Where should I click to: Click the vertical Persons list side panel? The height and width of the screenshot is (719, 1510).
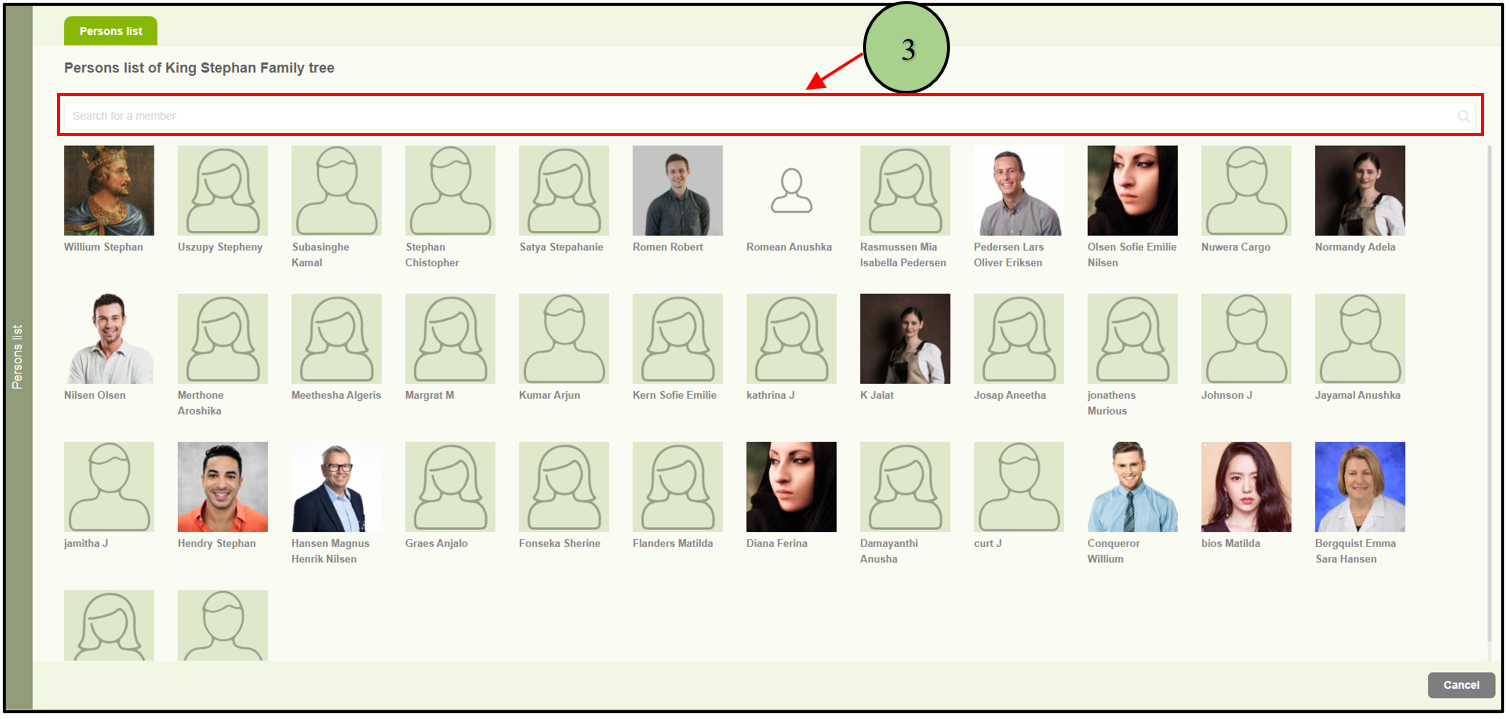pyautogui.click(x=18, y=357)
